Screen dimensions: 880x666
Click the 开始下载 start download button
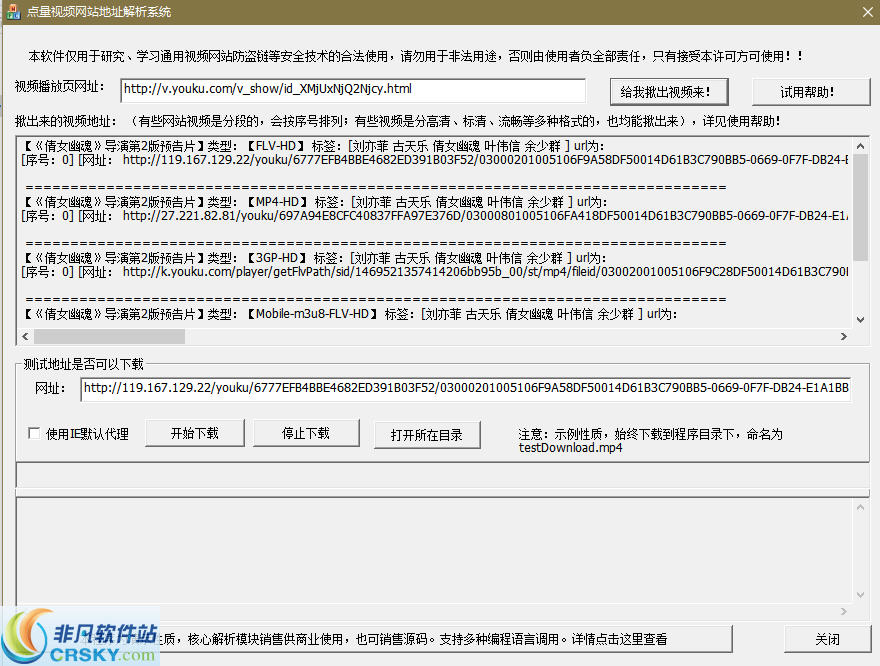[195, 433]
